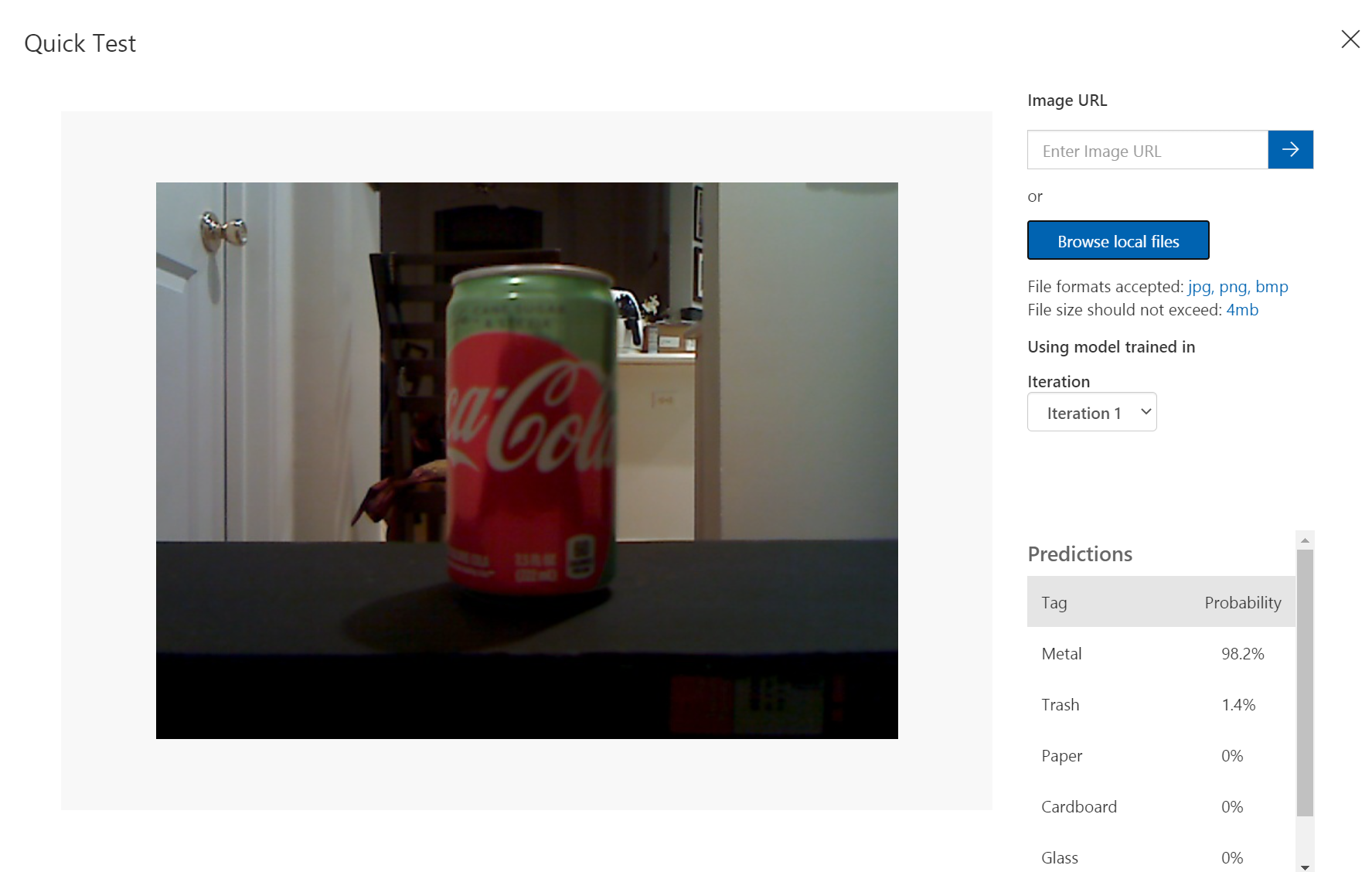Click the 98.2% probability value
The height and width of the screenshot is (872, 1372).
(x=1243, y=654)
